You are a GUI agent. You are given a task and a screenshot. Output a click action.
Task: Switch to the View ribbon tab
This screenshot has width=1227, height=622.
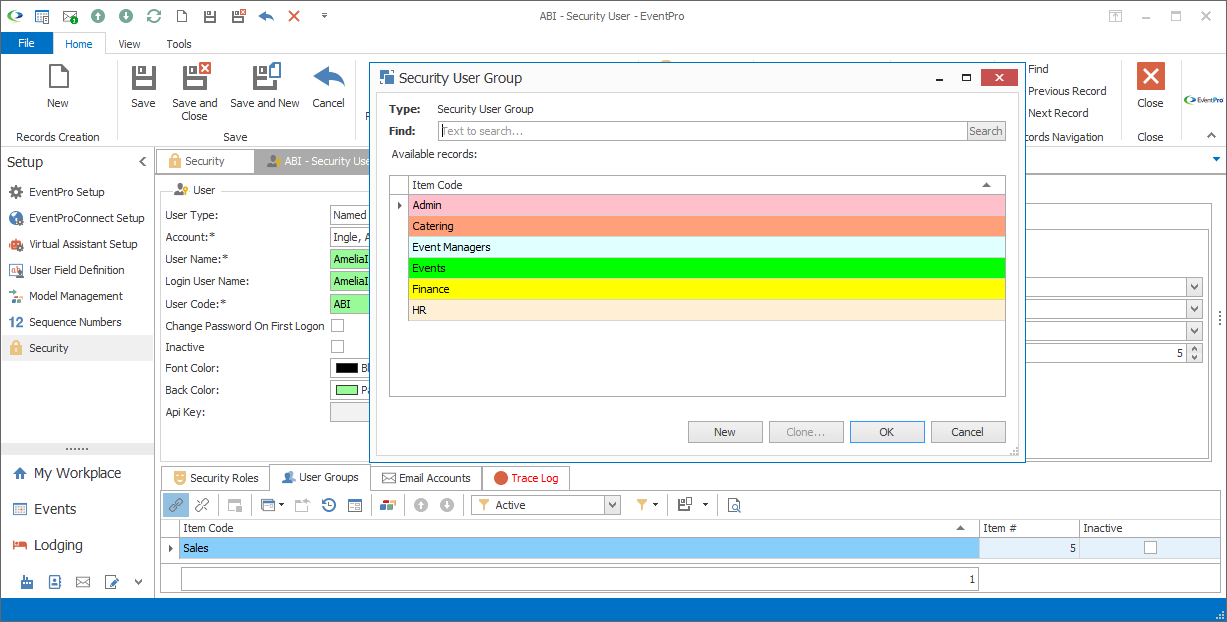(129, 44)
